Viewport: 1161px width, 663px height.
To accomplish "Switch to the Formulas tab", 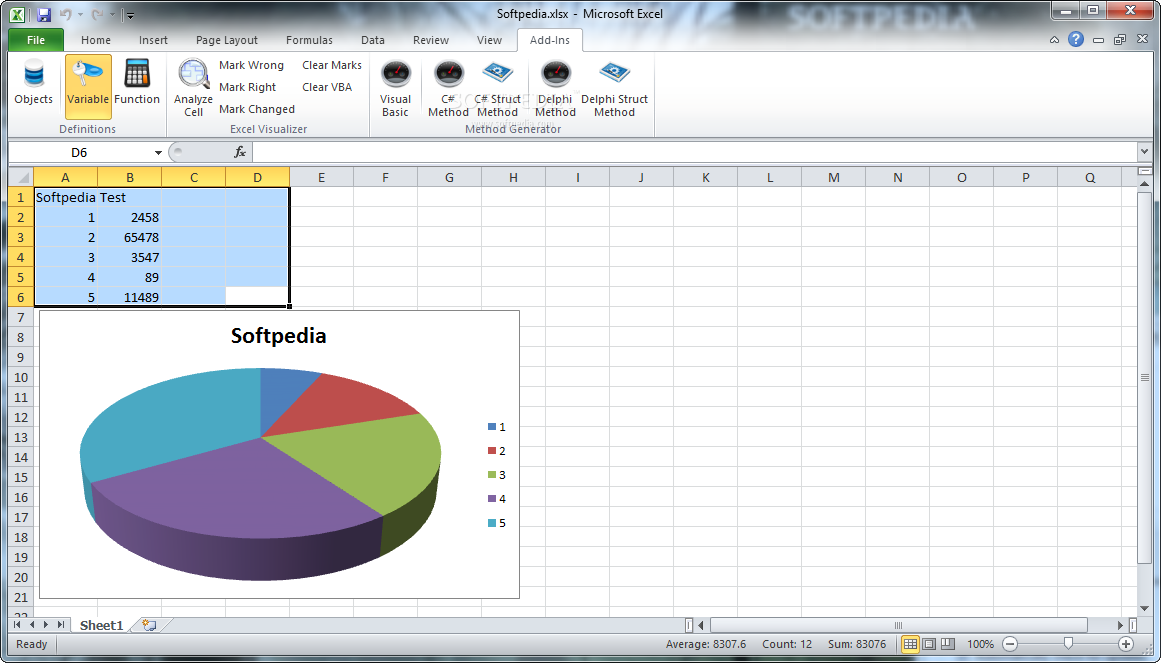I will tap(310, 40).
